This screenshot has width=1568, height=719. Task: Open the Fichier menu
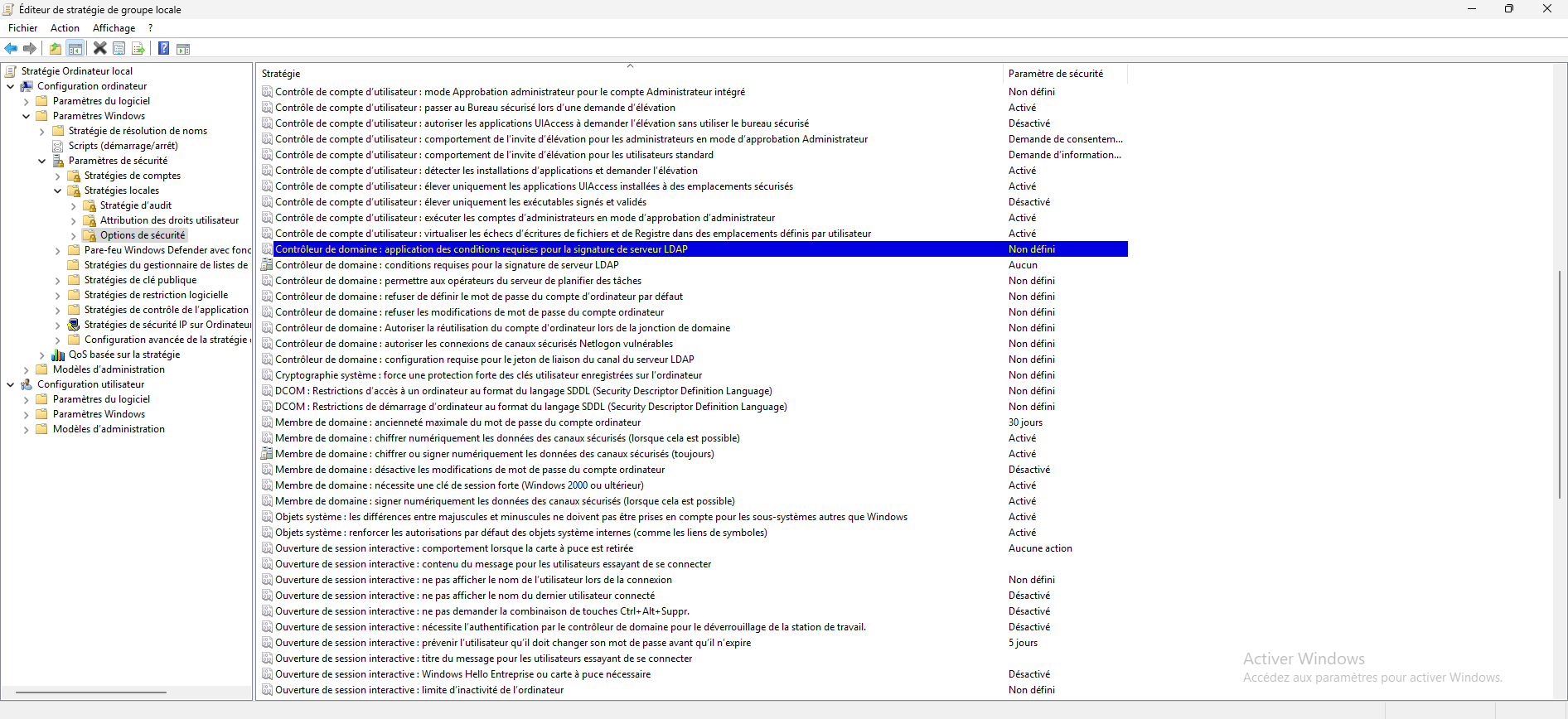coord(22,28)
